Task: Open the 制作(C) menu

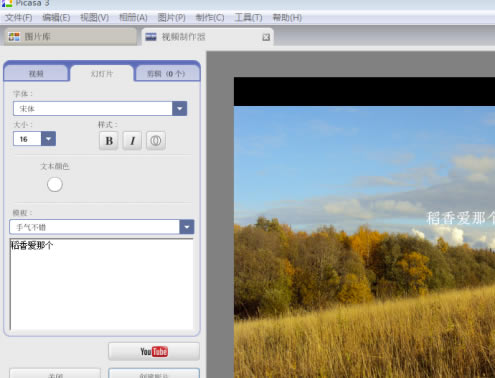Action: pos(210,17)
